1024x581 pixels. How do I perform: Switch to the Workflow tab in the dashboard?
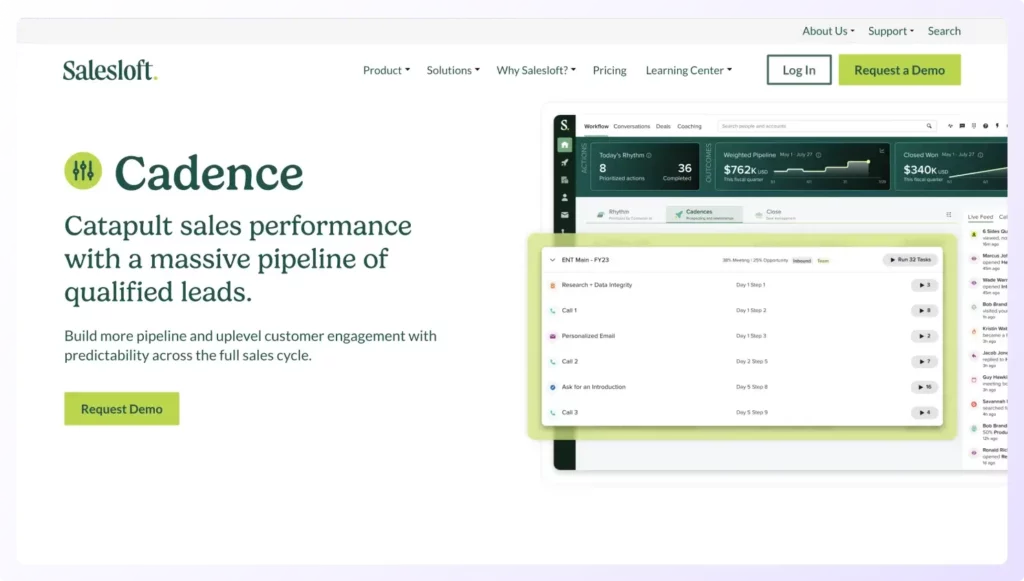tap(596, 126)
